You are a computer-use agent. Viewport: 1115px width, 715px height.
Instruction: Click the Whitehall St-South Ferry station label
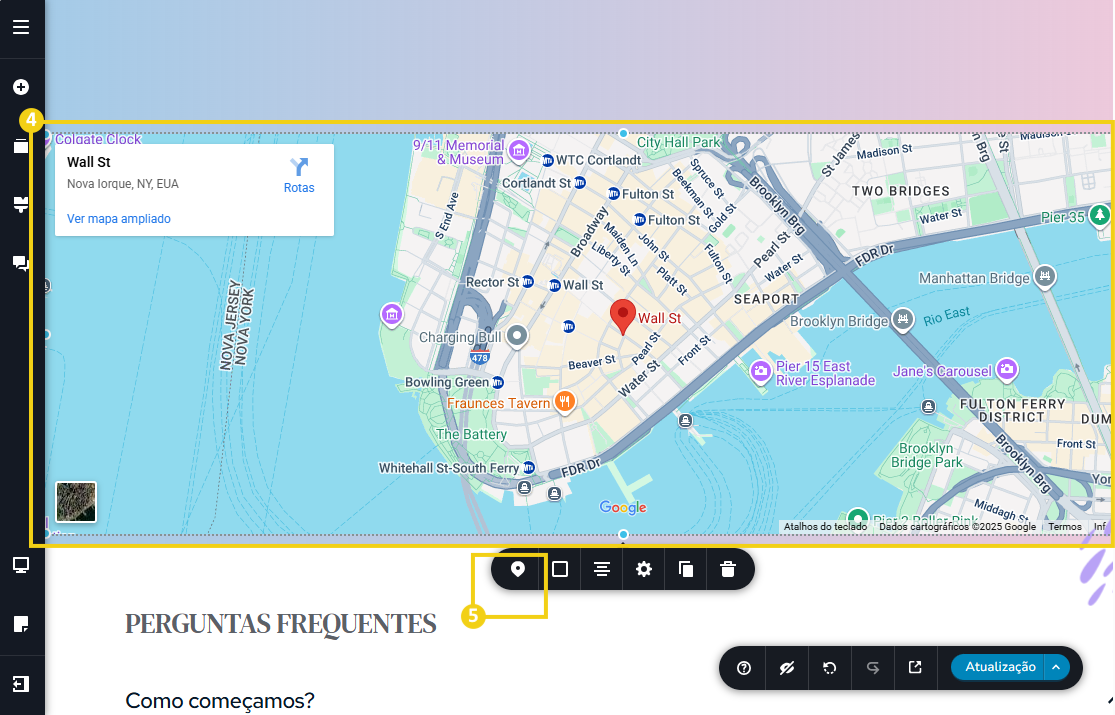pos(449,468)
